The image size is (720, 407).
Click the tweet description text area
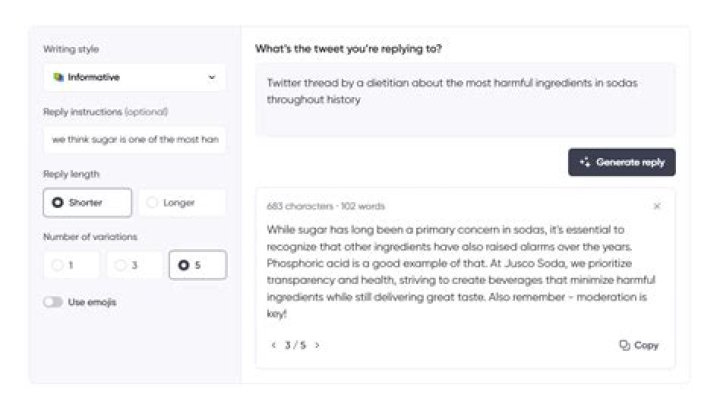click(465, 98)
